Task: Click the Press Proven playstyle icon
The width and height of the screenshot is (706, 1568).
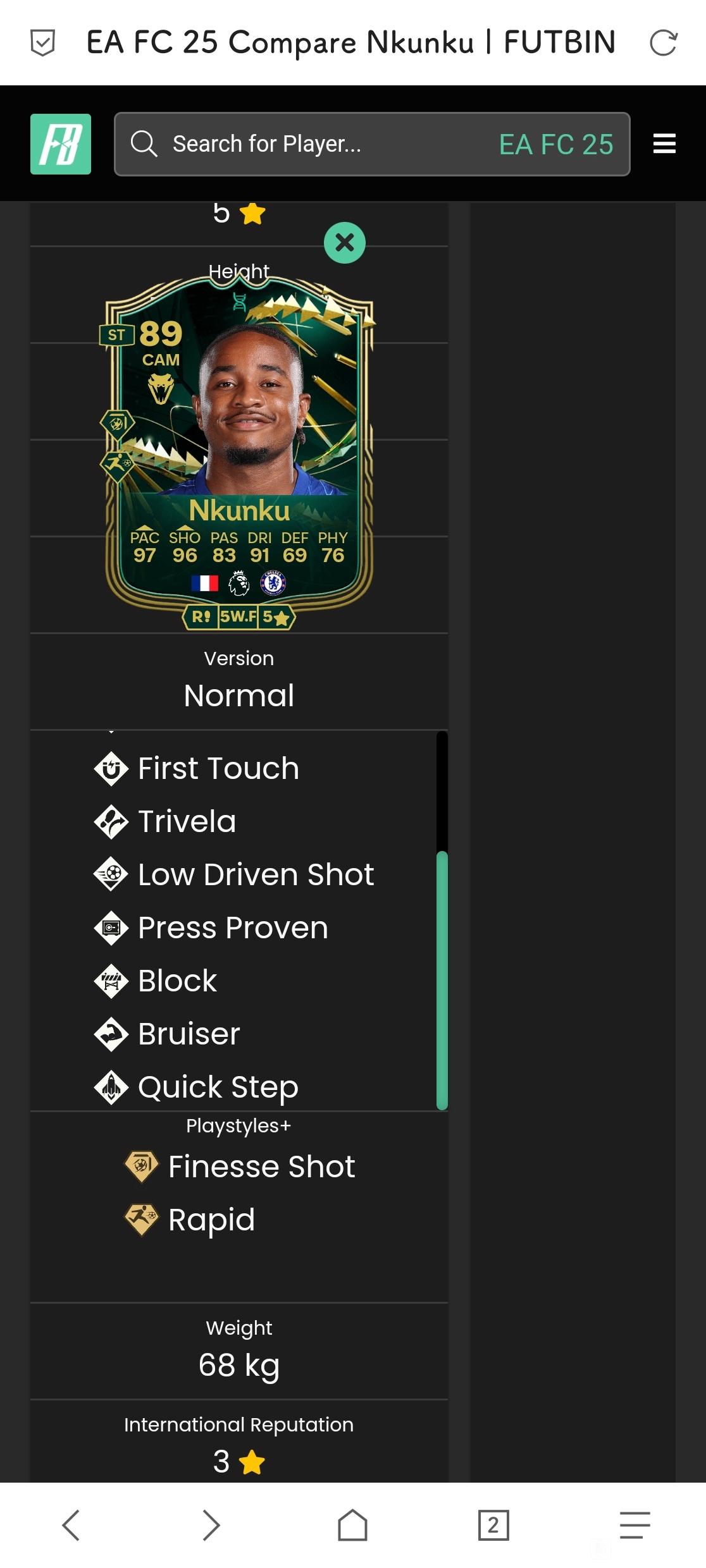Action: (111, 928)
